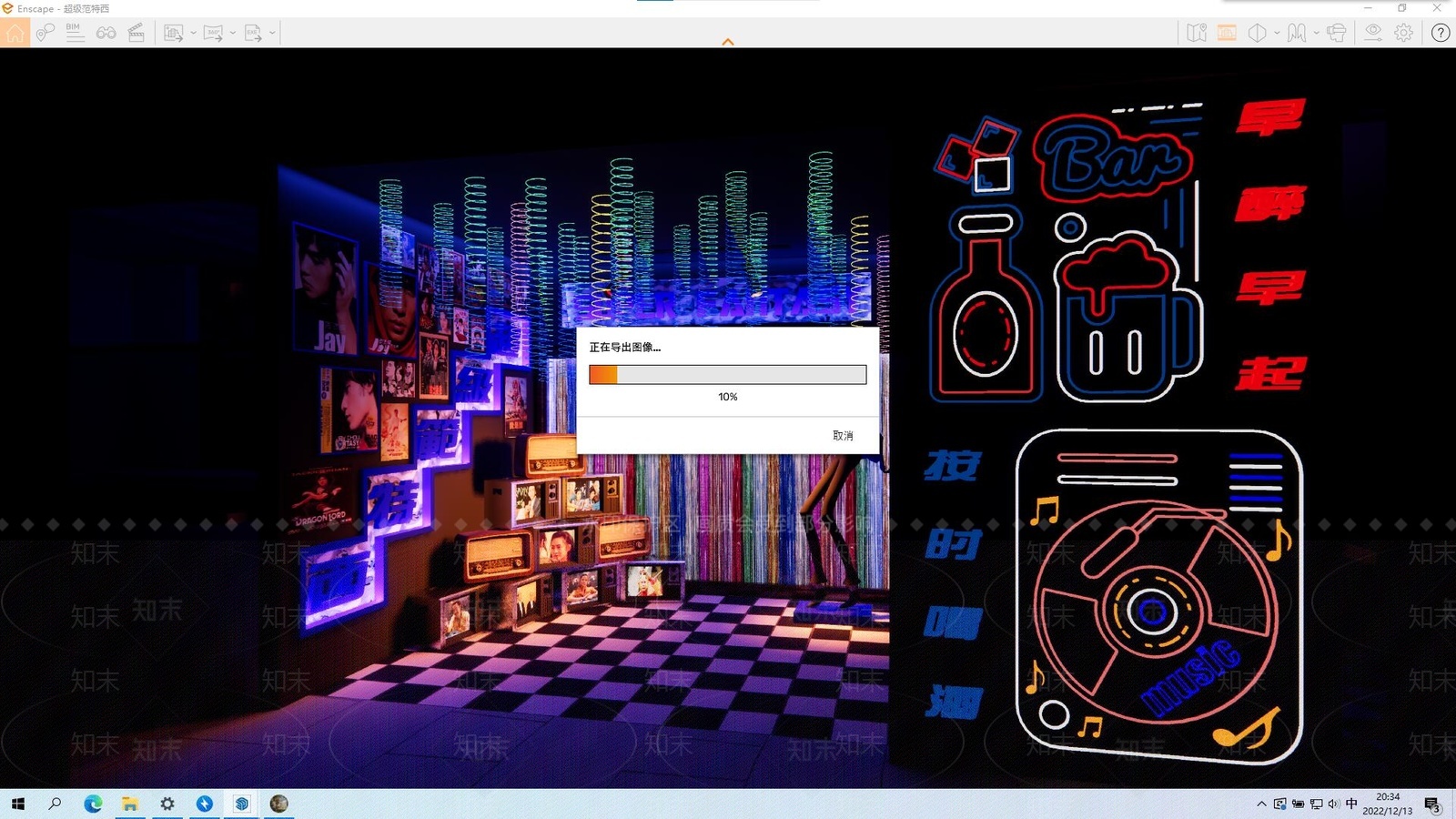Open the BIM information panel
This screenshot has width=1456, height=819.
click(75, 34)
